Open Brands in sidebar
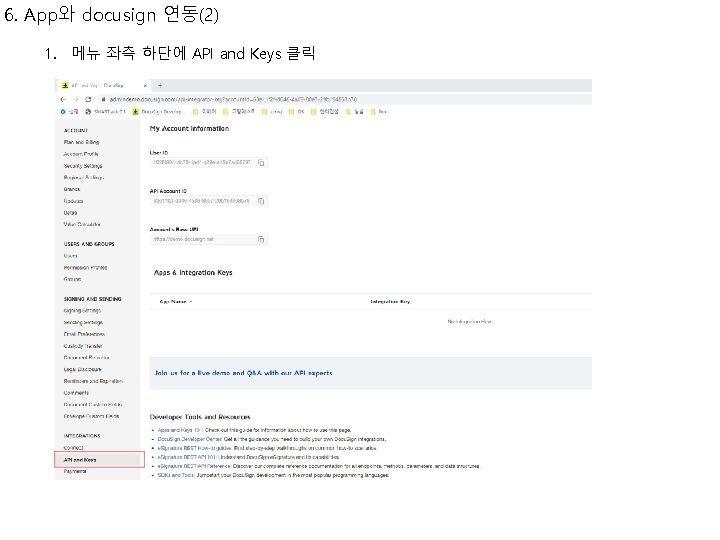Viewport: 720px width, 540px height. tap(72, 189)
